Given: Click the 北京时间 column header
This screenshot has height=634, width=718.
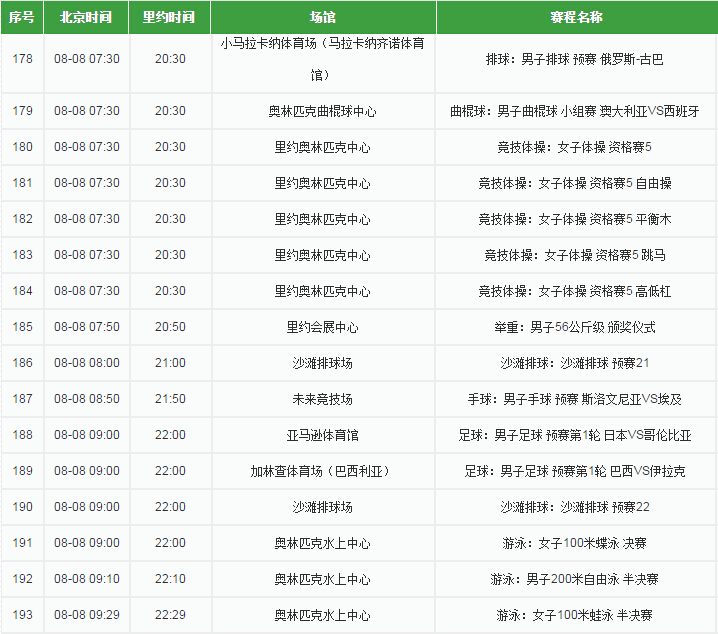Looking at the screenshot, I should (x=86, y=17).
